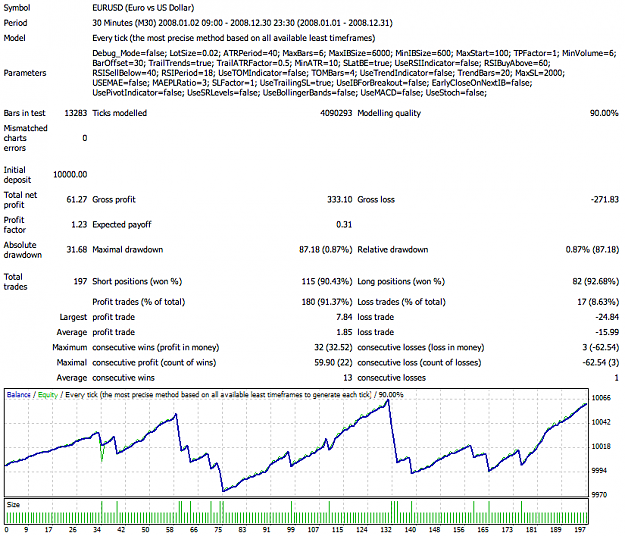The height and width of the screenshot is (536, 625).
Task: Click the symbol value EURUSD (Euro vs US Dollar)
Action: pyautogui.click(x=143, y=8)
